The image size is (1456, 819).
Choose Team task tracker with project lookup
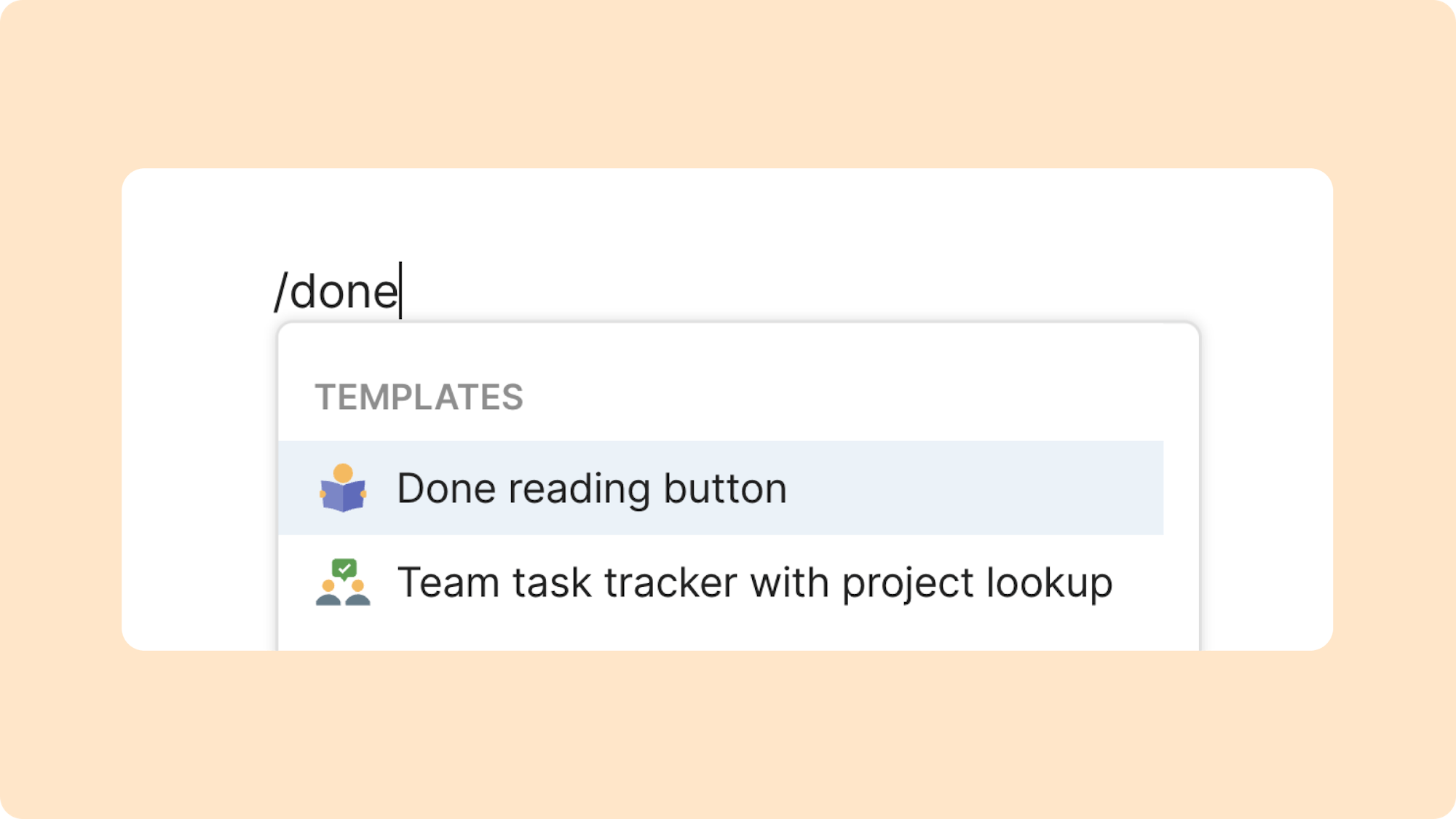721,582
